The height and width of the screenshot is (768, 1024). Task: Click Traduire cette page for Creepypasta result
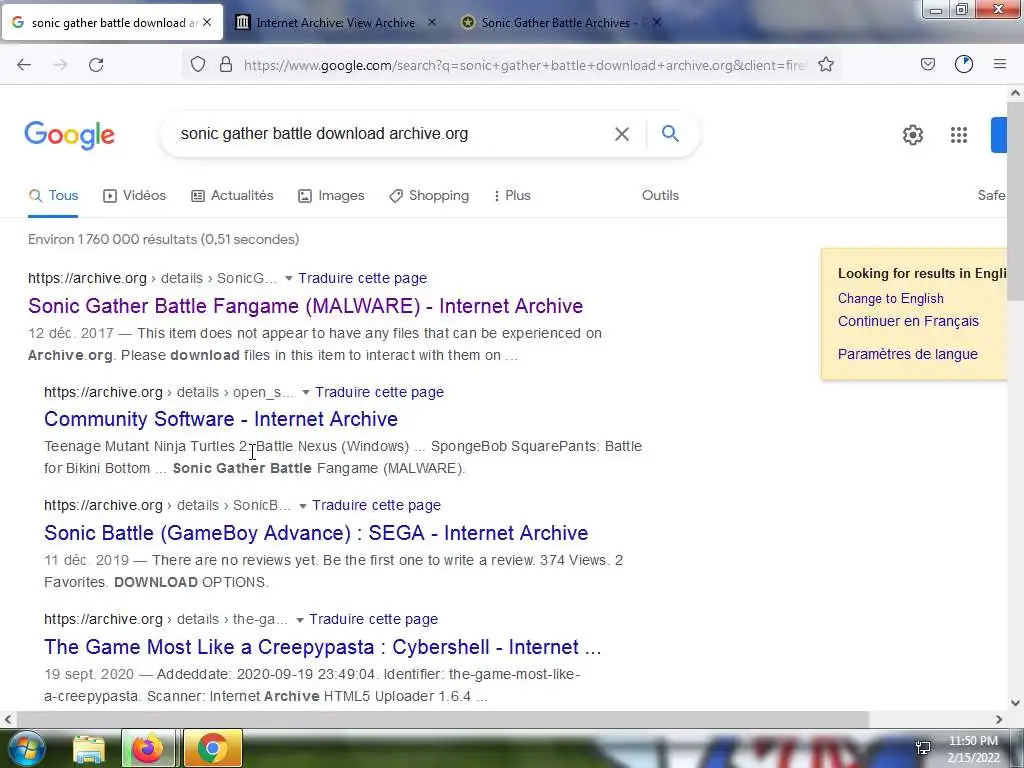point(374,620)
